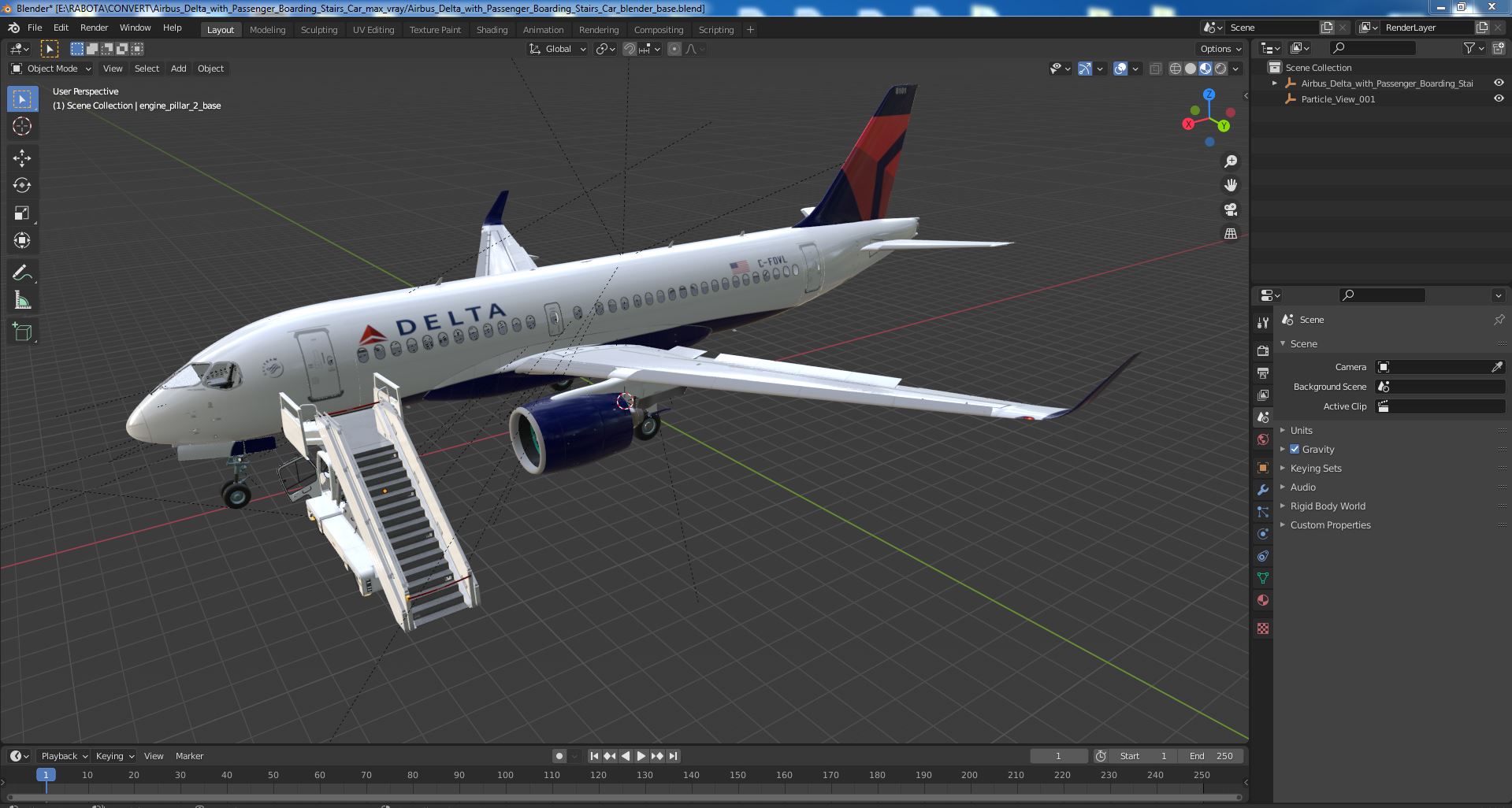Expand the Audio panel
Image resolution: width=1512 pixels, height=808 pixels.
(x=1302, y=487)
